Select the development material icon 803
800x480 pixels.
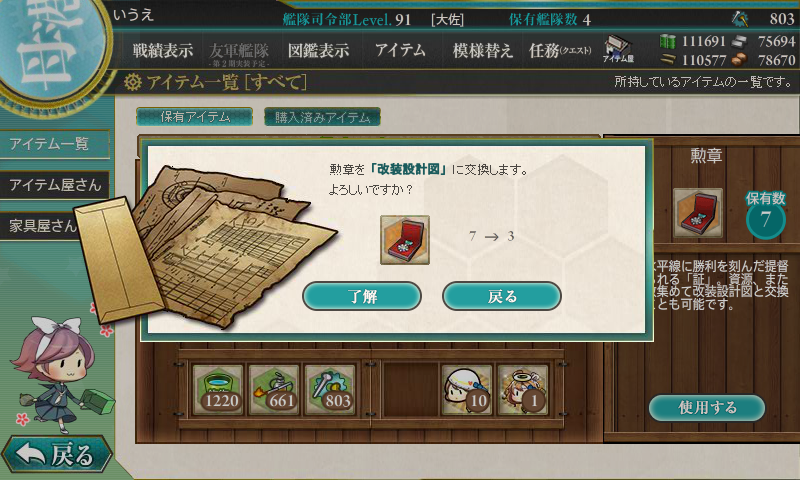(x=330, y=390)
